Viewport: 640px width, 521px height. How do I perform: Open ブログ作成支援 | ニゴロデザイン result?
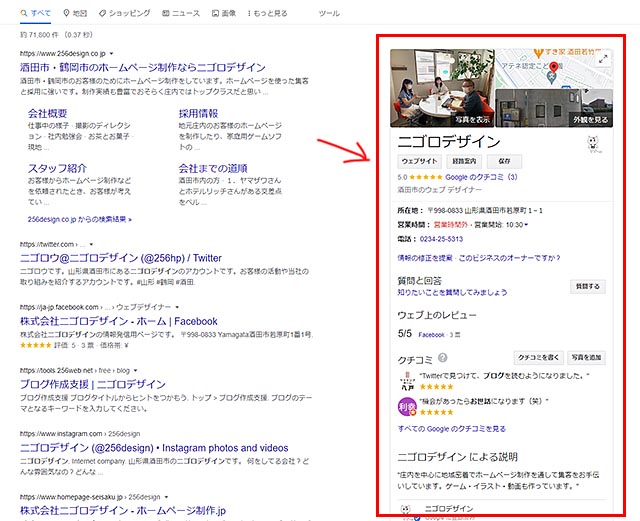(93, 384)
